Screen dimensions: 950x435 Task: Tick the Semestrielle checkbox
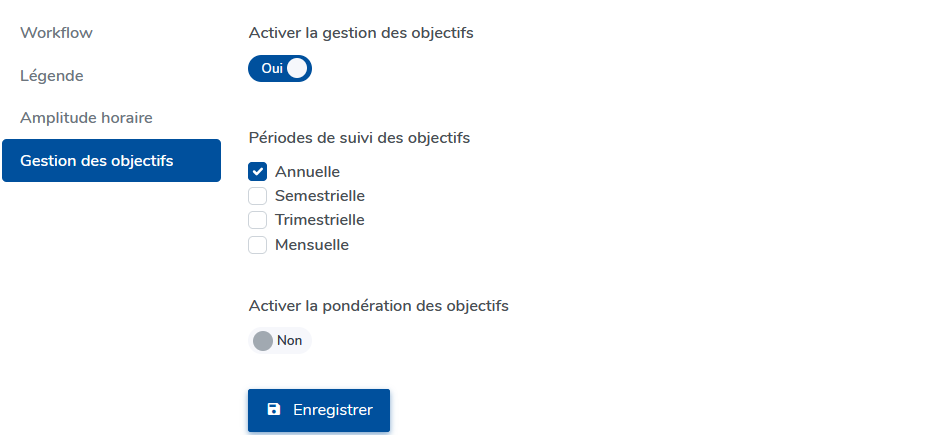pyautogui.click(x=258, y=196)
